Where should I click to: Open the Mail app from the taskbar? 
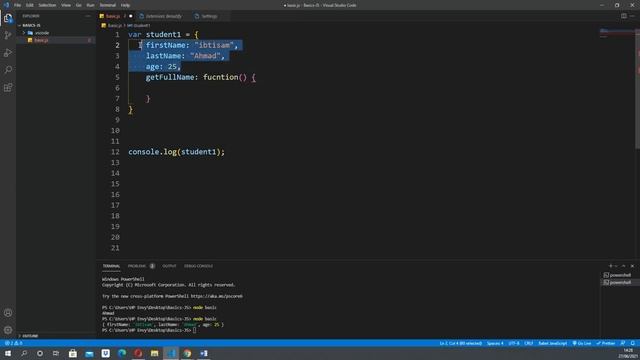[89, 353]
